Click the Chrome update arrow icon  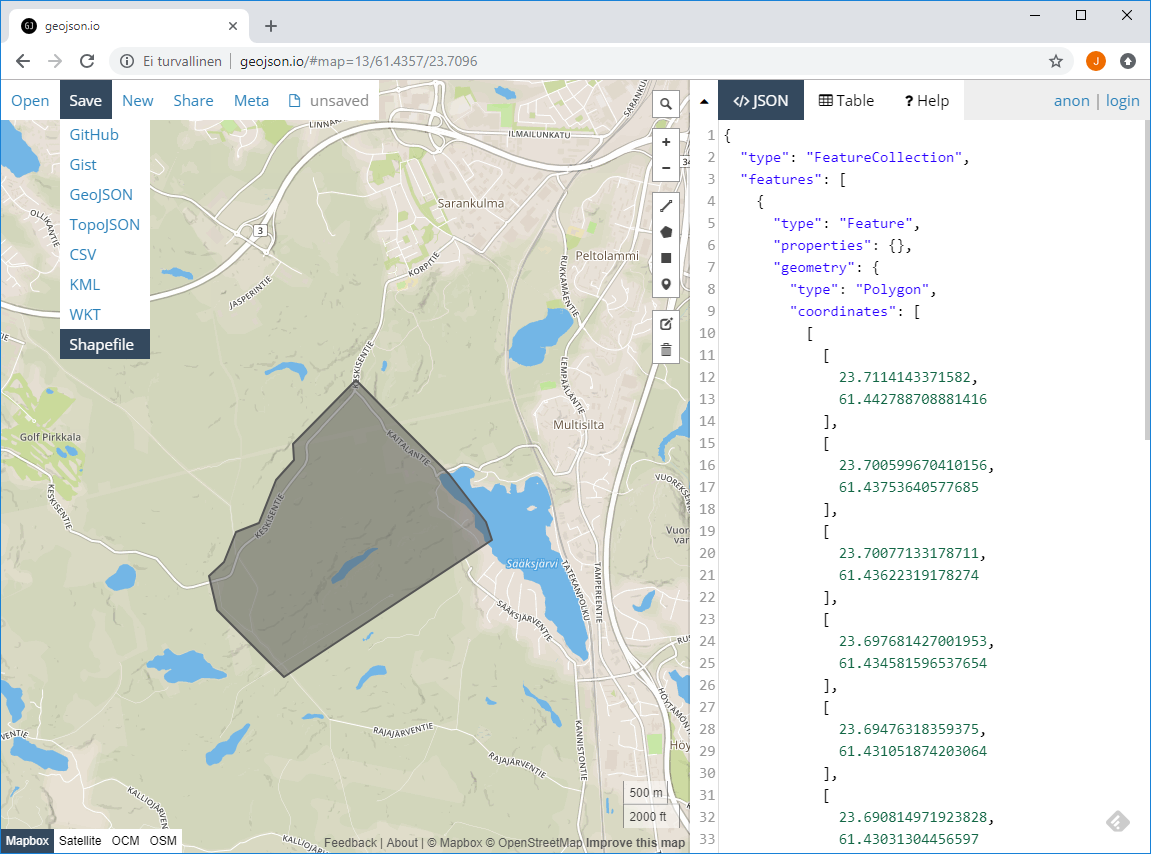(1128, 61)
